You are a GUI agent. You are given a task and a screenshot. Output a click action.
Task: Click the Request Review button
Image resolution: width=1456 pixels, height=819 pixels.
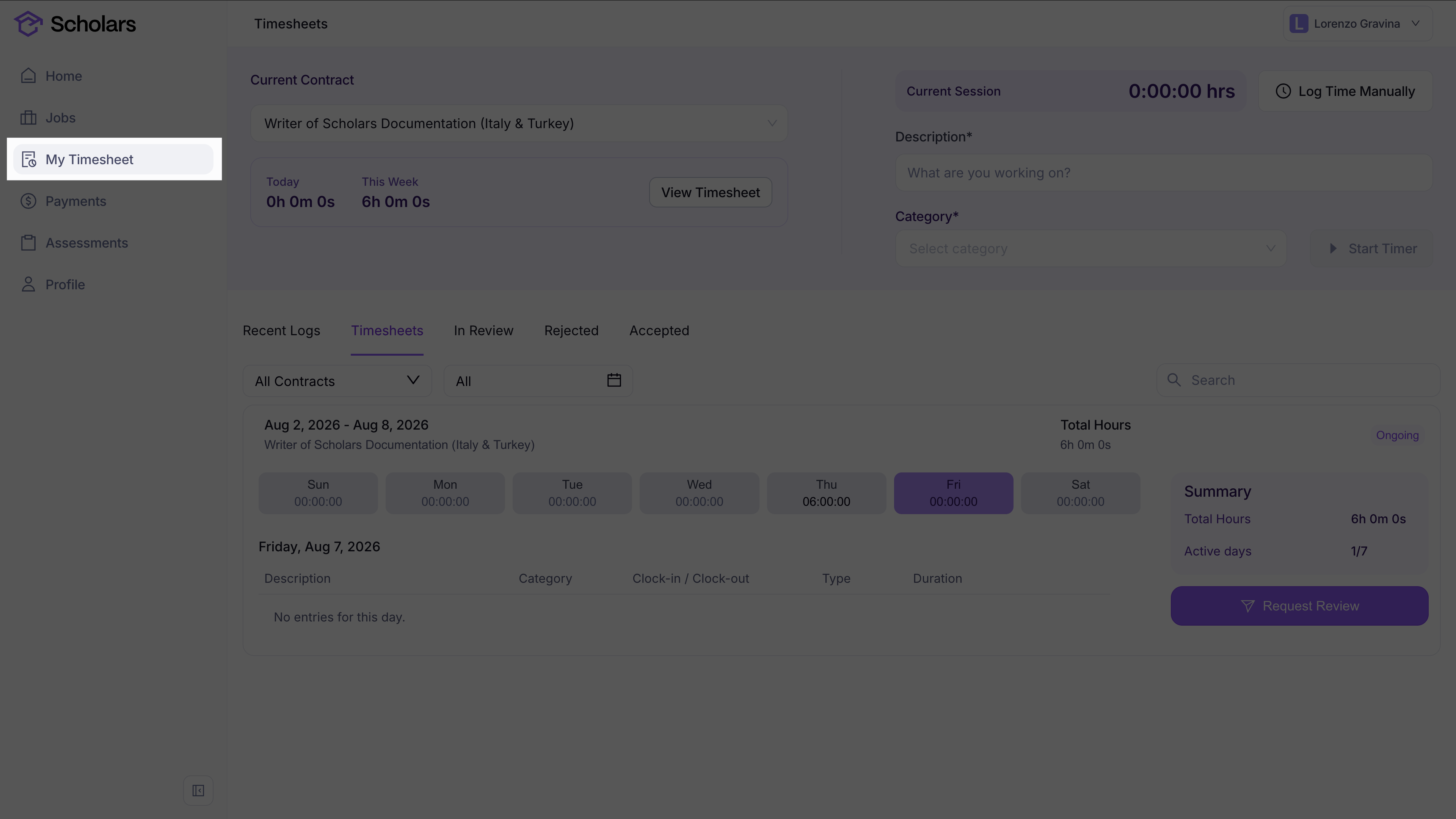pyautogui.click(x=1299, y=606)
